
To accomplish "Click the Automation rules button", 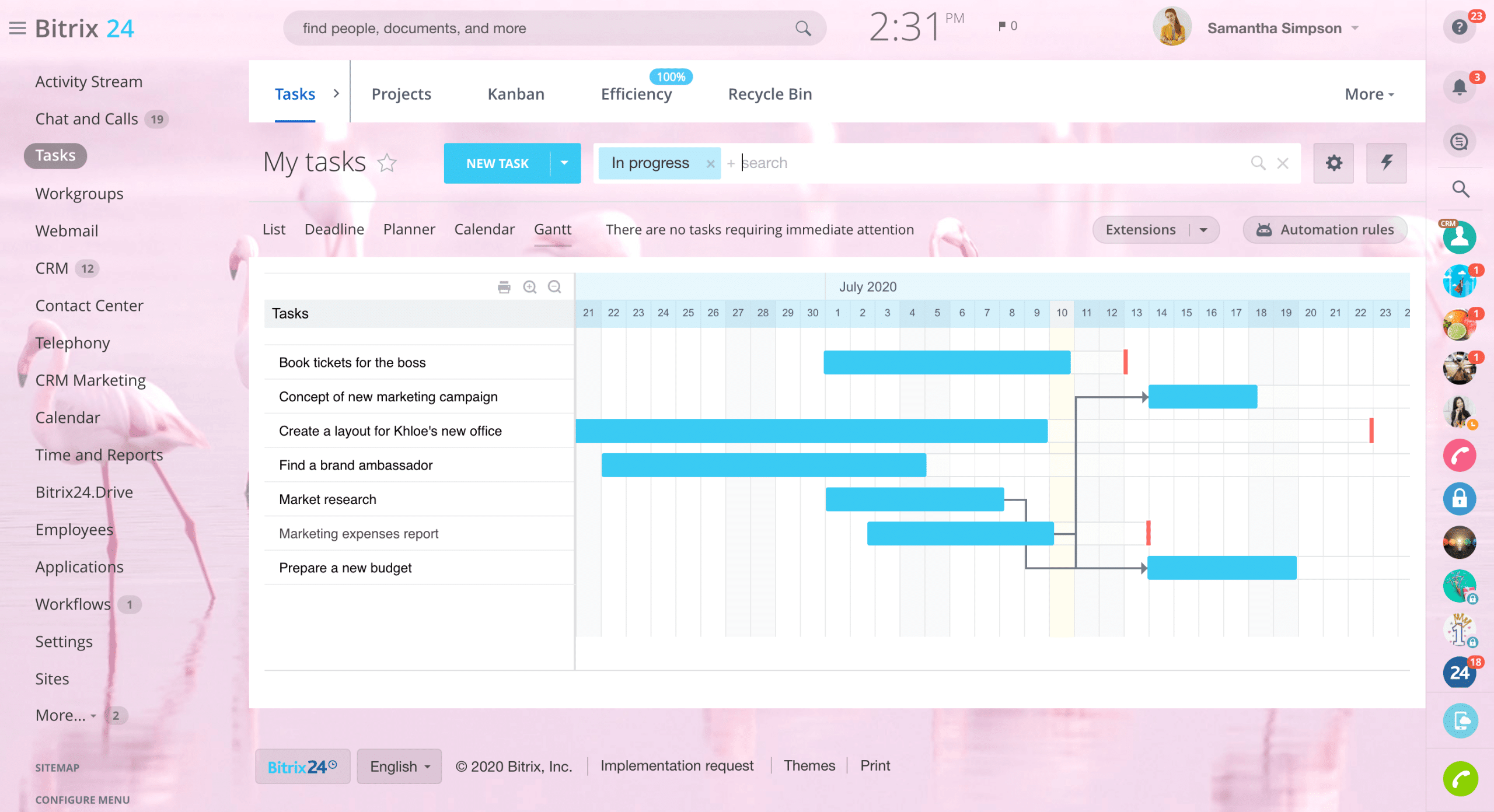I will coord(1325,229).
